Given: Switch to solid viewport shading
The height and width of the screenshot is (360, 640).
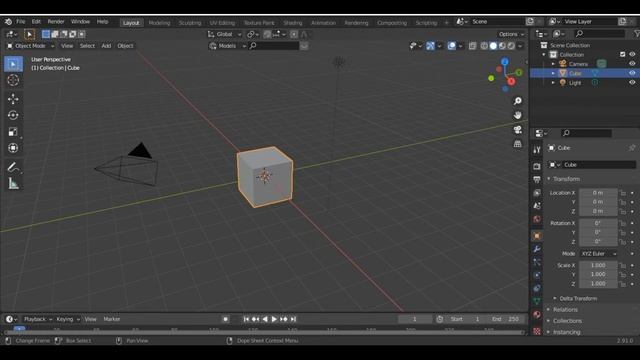Looking at the screenshot, I should click(493, 46).
